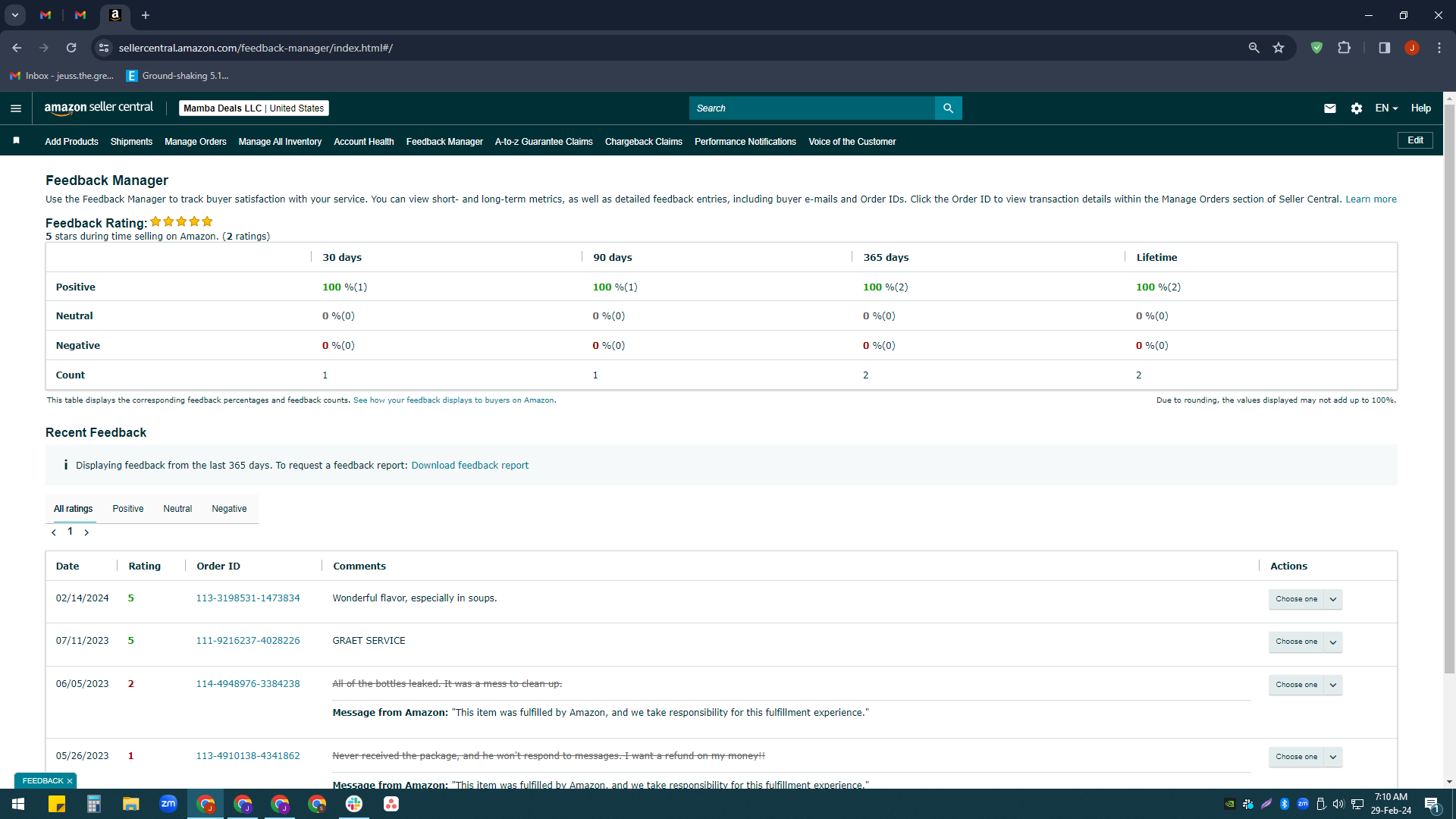The image size is (1456, 819).
Task: Click Download feedback report link
Action: point(470,466)
